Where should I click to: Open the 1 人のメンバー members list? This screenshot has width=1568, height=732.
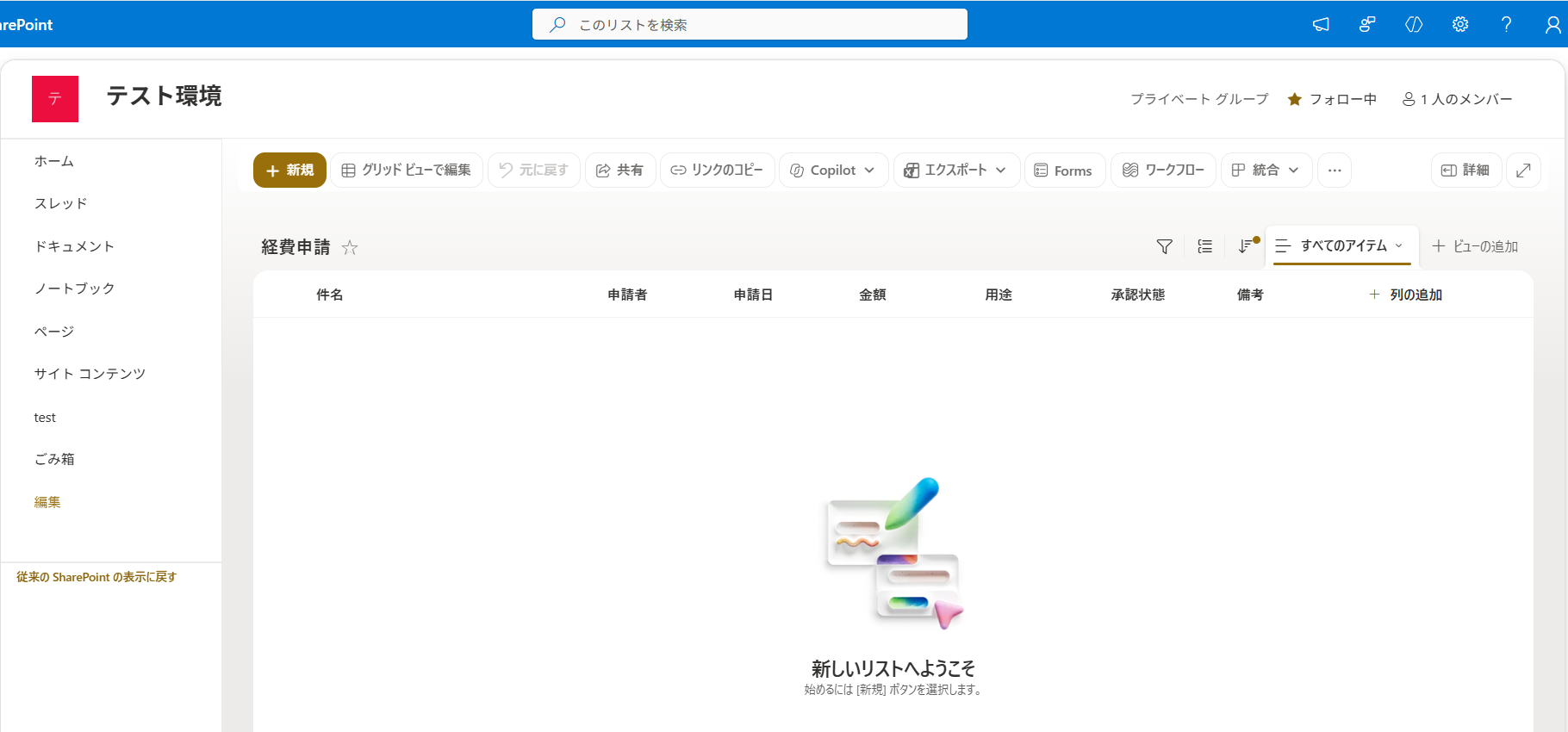[1458, 99]
